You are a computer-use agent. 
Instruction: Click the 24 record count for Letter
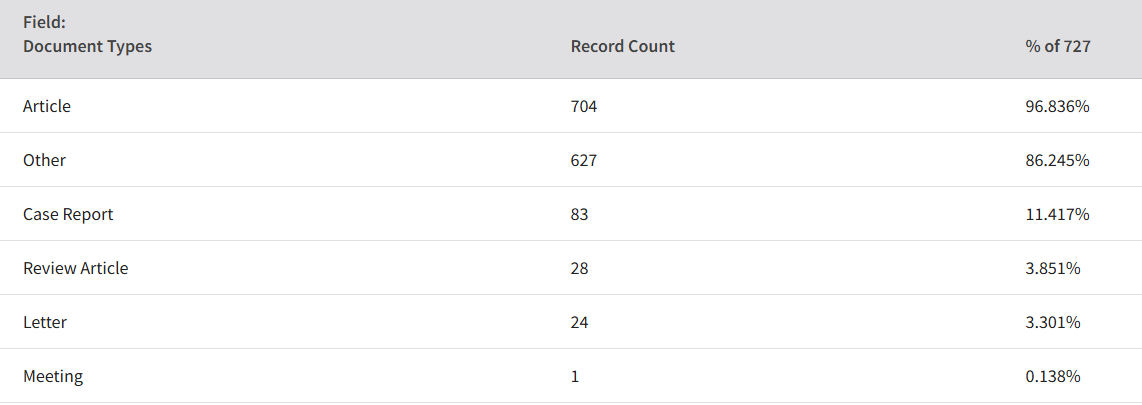click(580, 322)
